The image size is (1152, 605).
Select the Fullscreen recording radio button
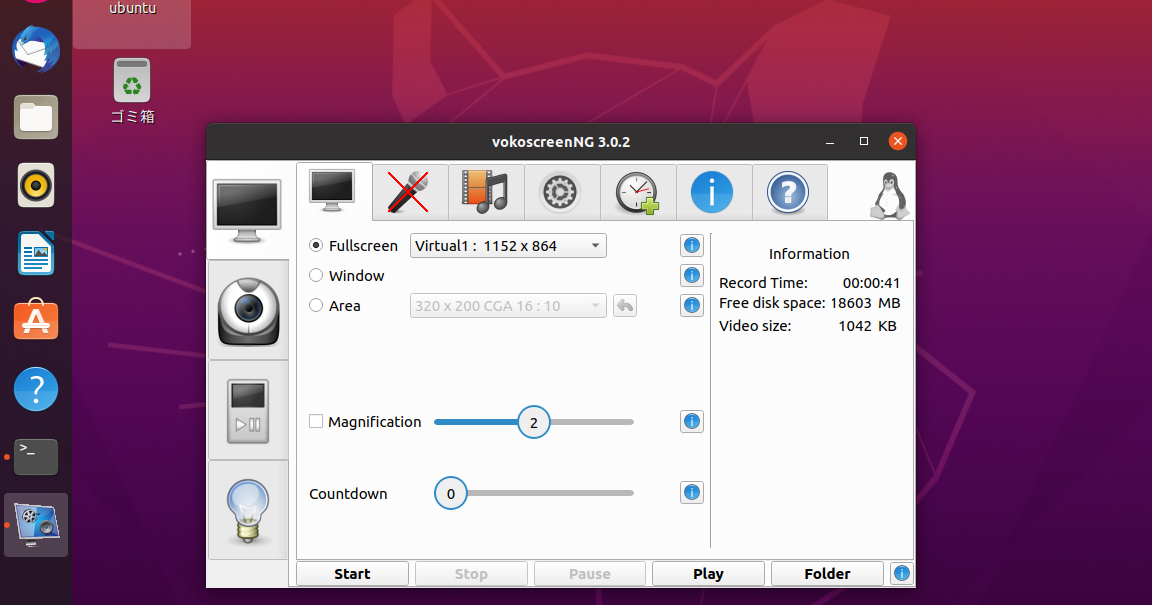tap(316, 245)
